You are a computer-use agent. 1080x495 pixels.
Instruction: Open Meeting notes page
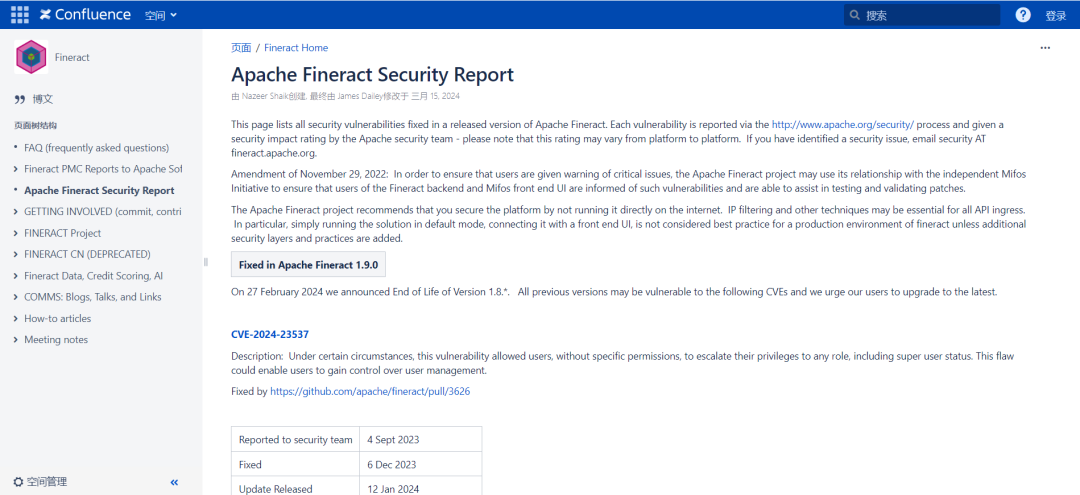(56, 340)
